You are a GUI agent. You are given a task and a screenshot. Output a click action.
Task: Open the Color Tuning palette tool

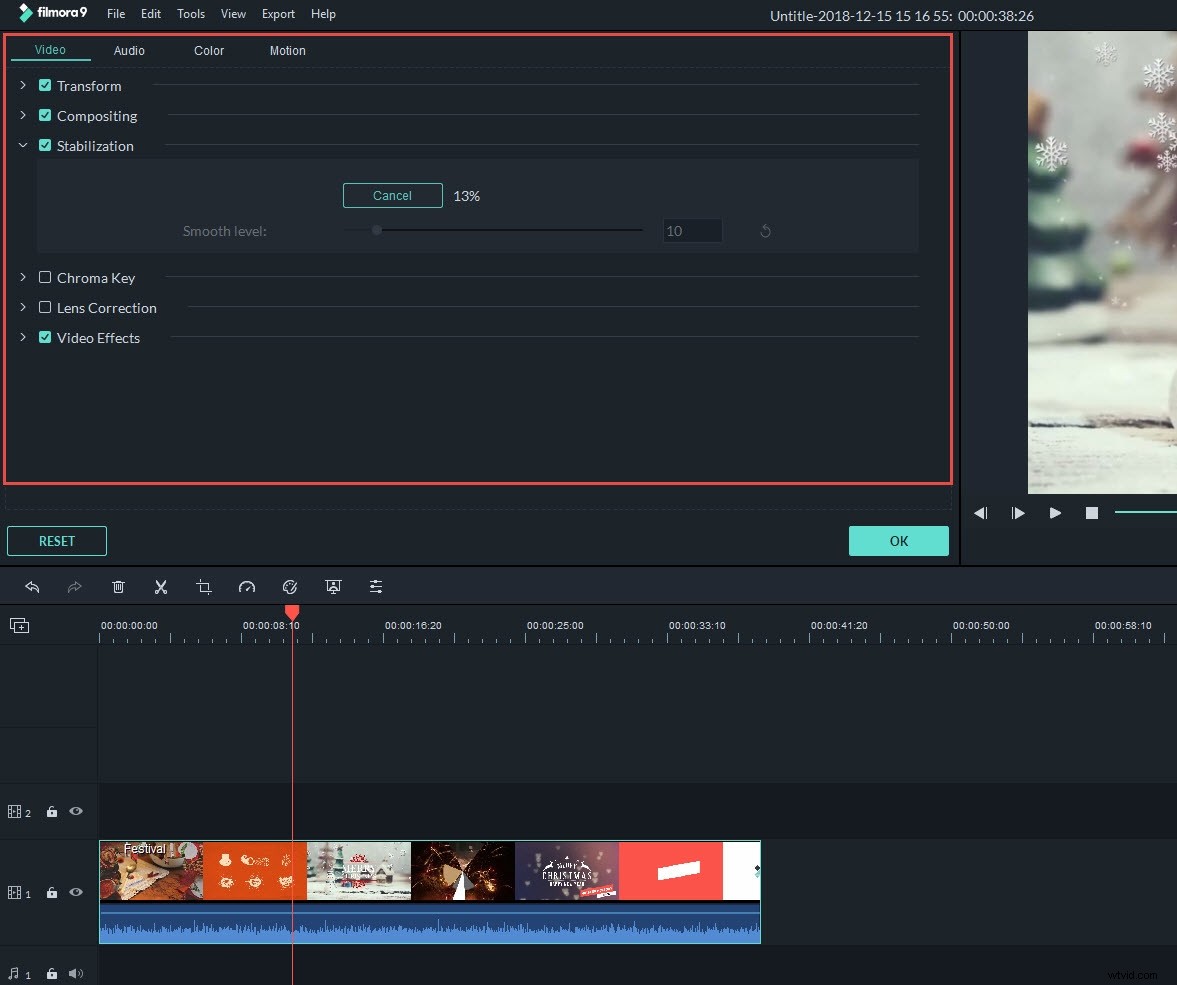click(x=290, y=587)
